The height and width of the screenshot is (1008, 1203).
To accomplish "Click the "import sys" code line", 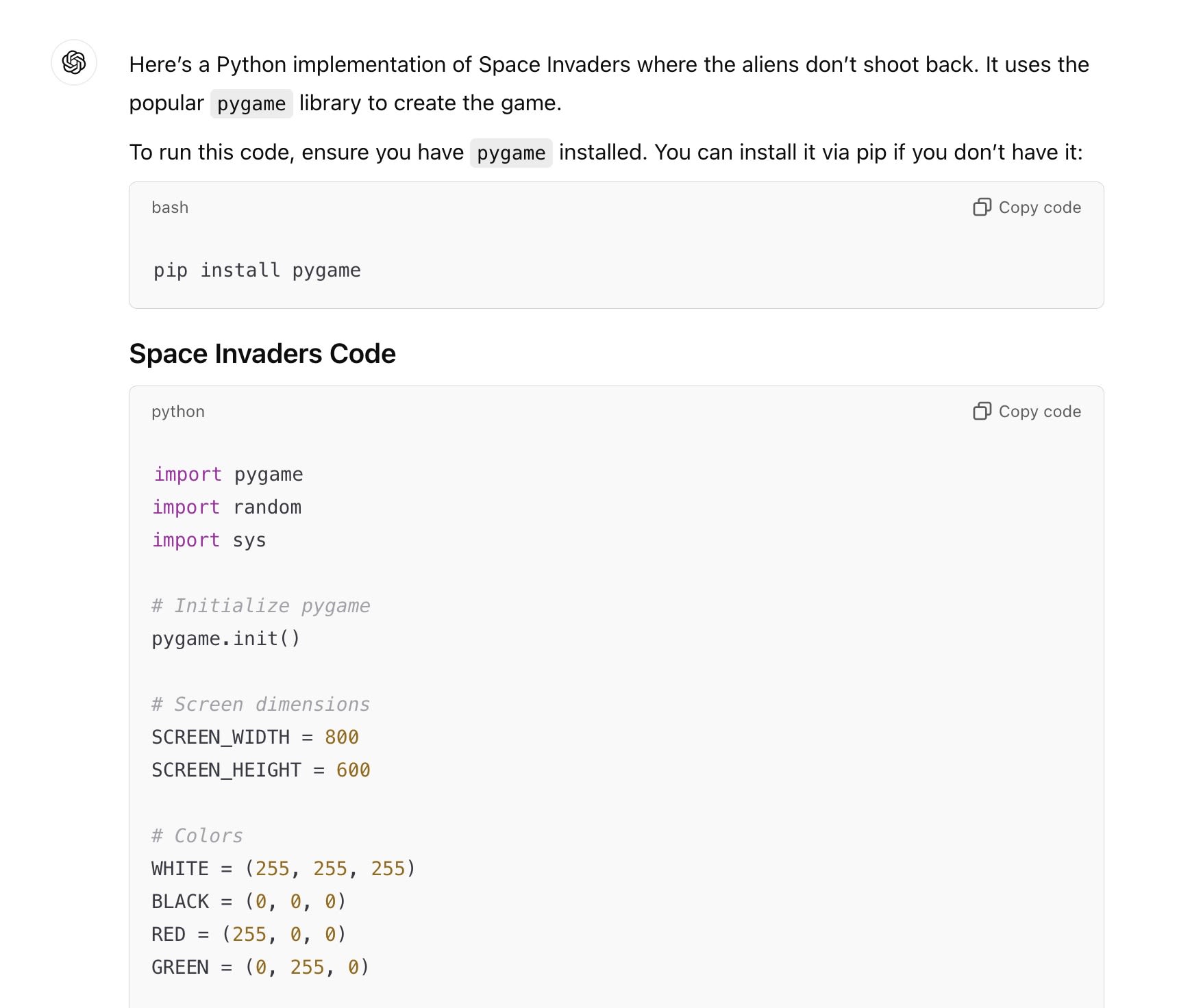I will pos(209,540).
